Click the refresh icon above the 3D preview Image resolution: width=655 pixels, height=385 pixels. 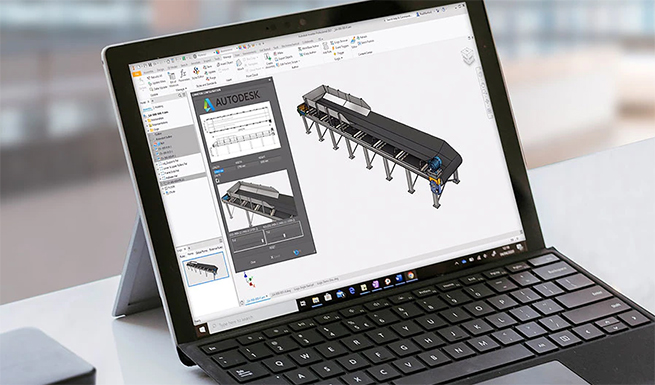(x=217, y=180)
